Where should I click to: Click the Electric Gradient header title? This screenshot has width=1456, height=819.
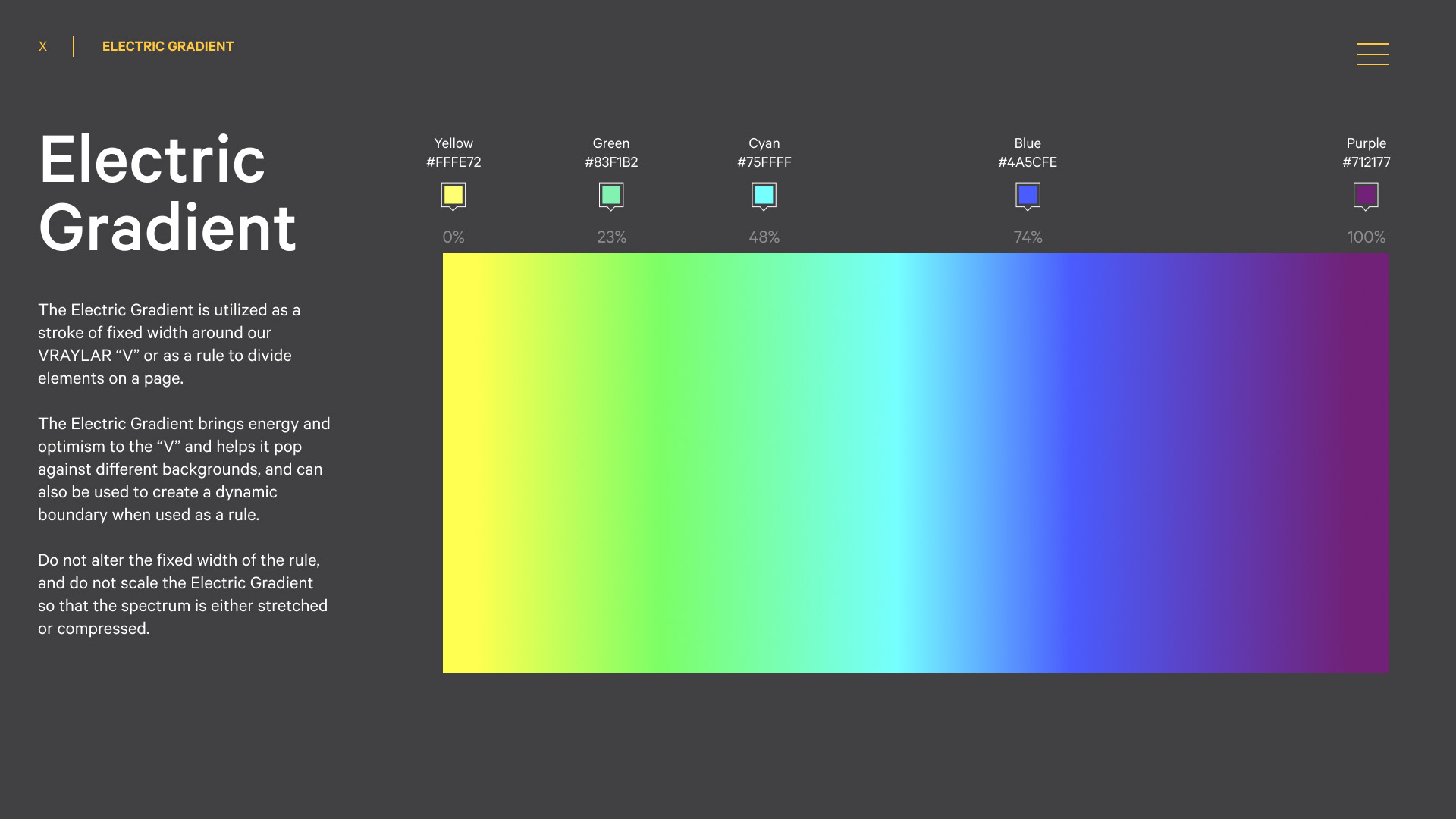click(168, 46)
